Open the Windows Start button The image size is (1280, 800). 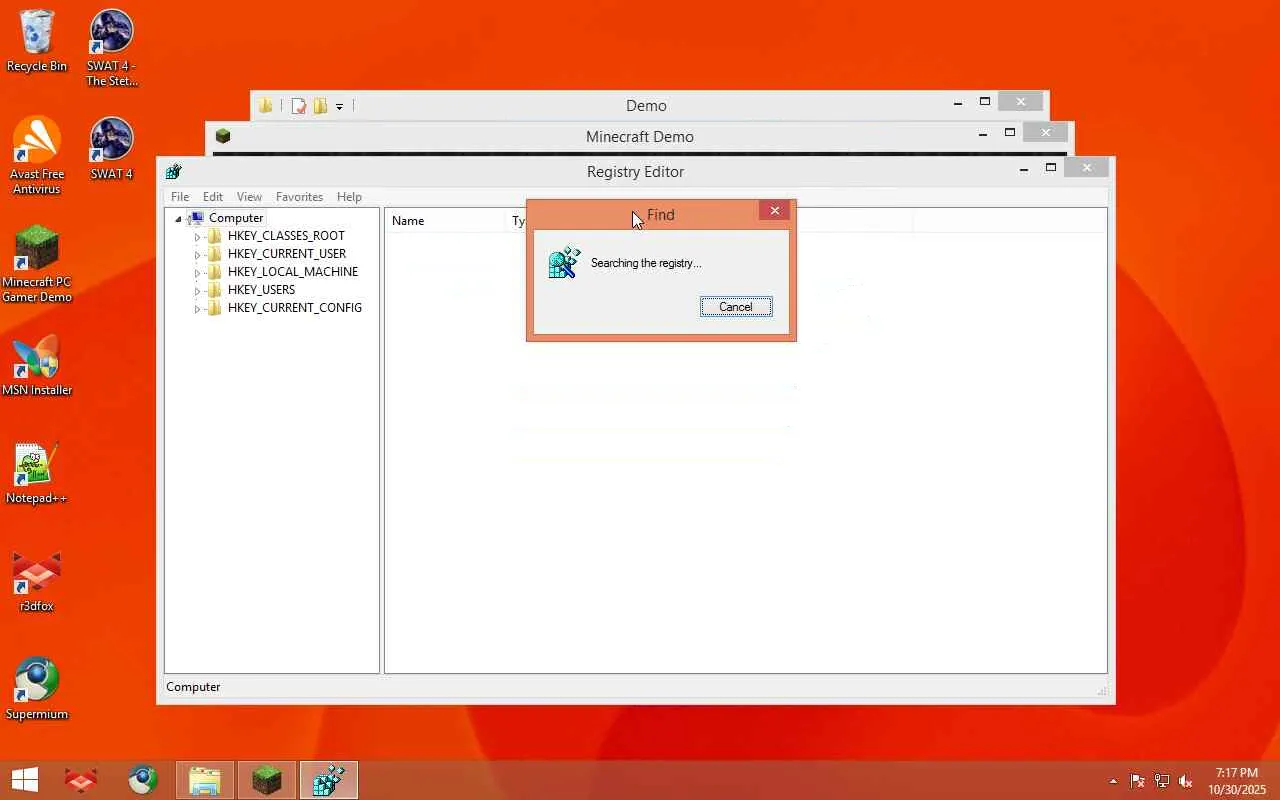25,780
